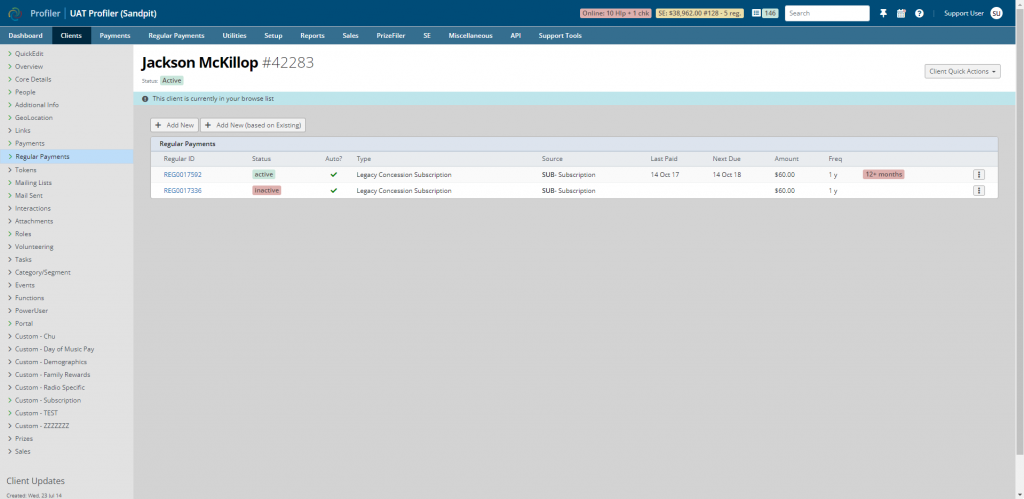Click Support User name in header
This screenshot has height=499, width=1024.
point(964,13)
